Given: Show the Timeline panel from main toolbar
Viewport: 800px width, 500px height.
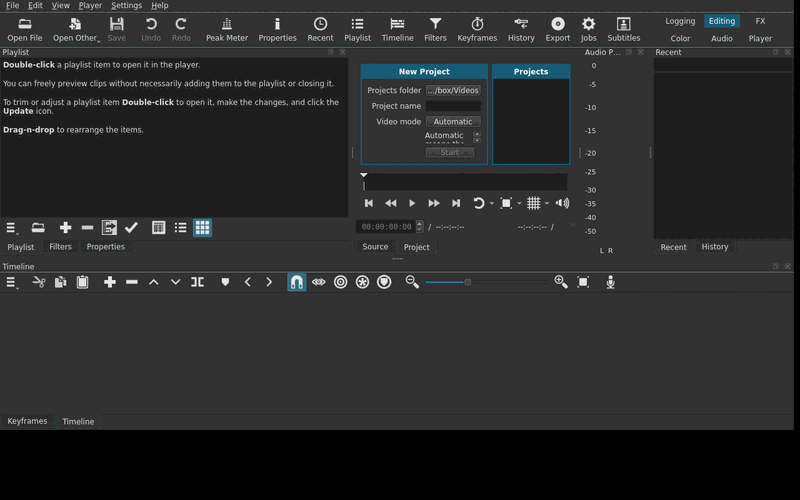Looking at the screenshot, I should click(x=397, y=30).
